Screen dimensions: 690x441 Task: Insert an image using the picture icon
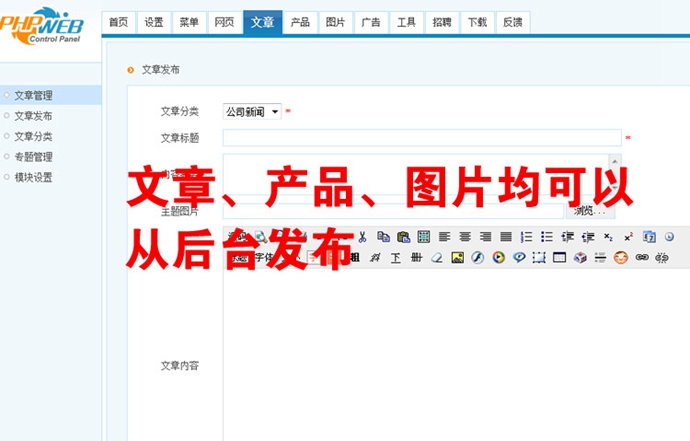click(458, 257)
